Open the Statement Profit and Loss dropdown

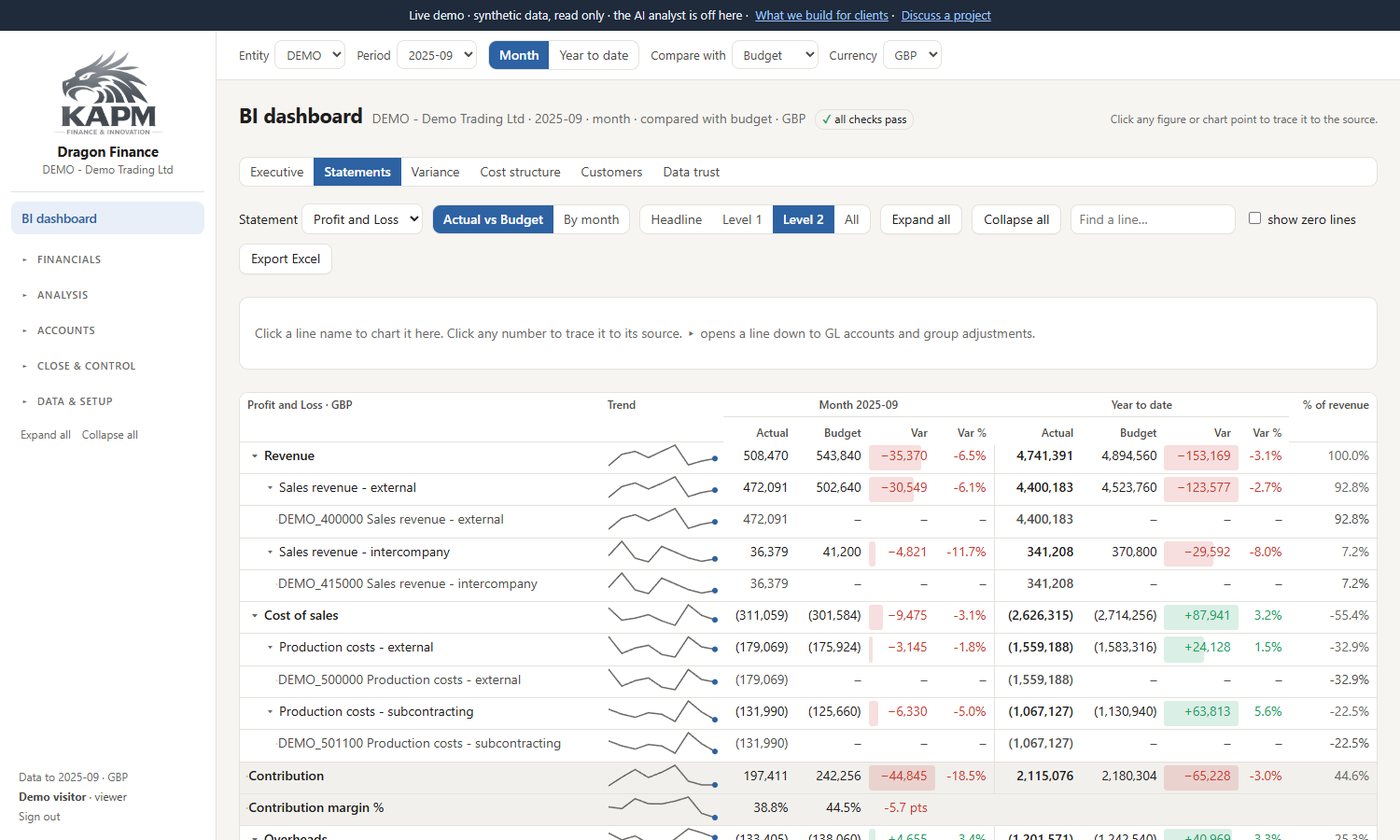[362, 219]
